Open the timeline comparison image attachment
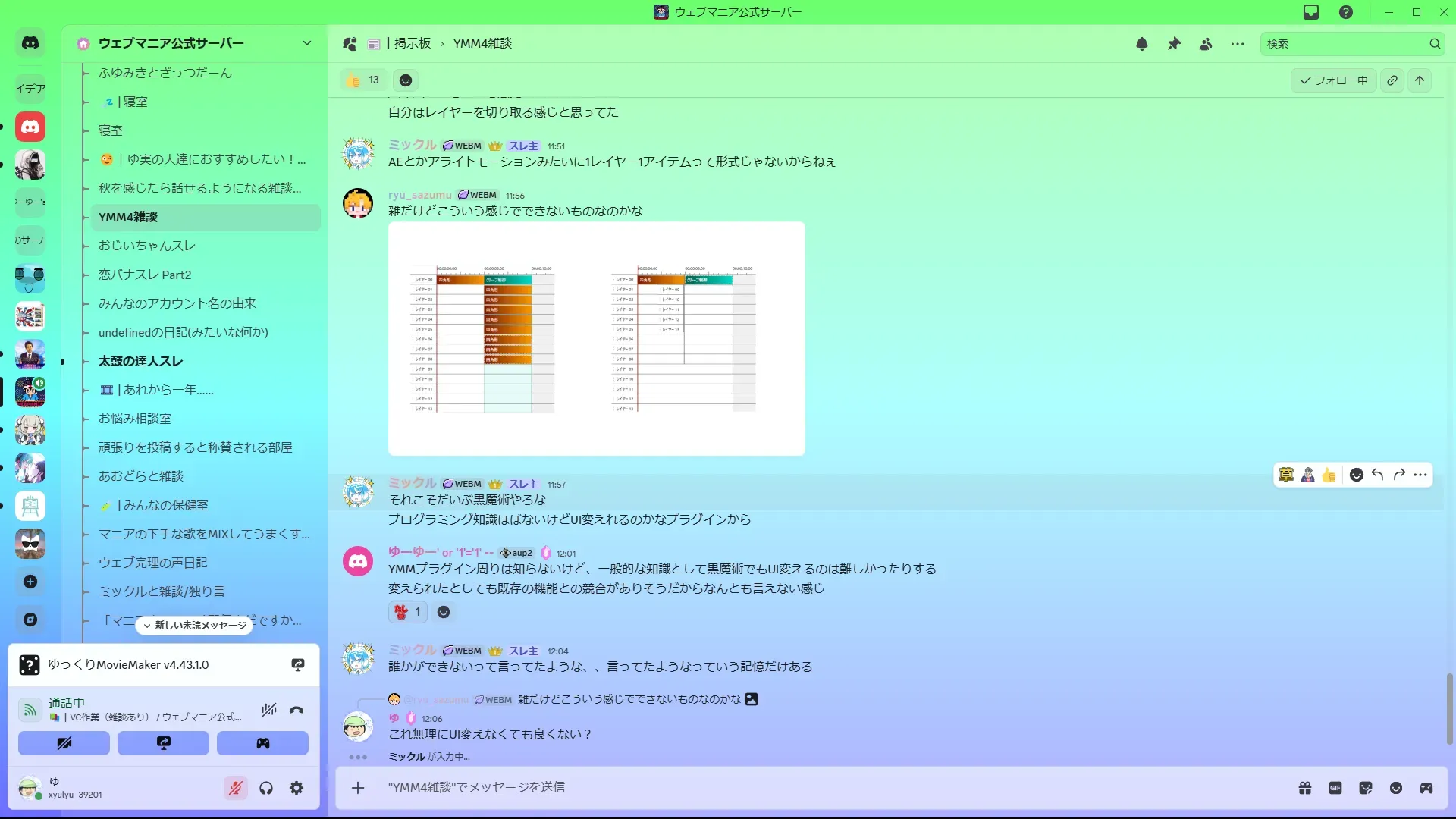1456x819 pixels. 596,338
